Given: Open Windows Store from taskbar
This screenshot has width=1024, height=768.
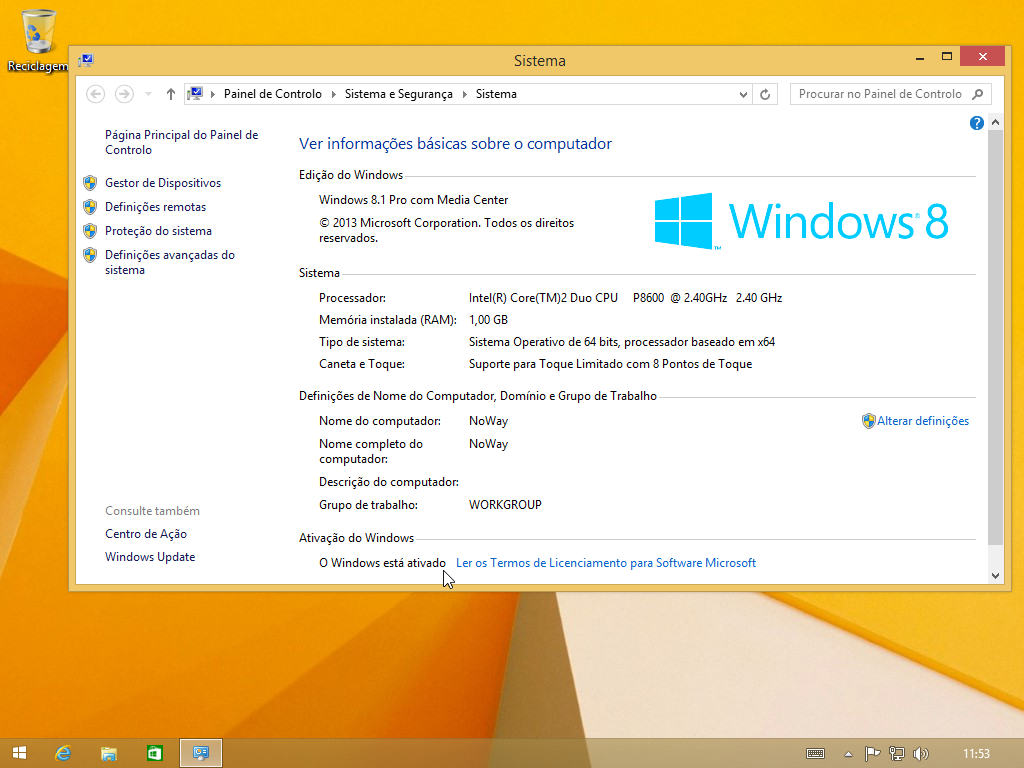Looking at the screenshot, I should click(x=154, y=753).
